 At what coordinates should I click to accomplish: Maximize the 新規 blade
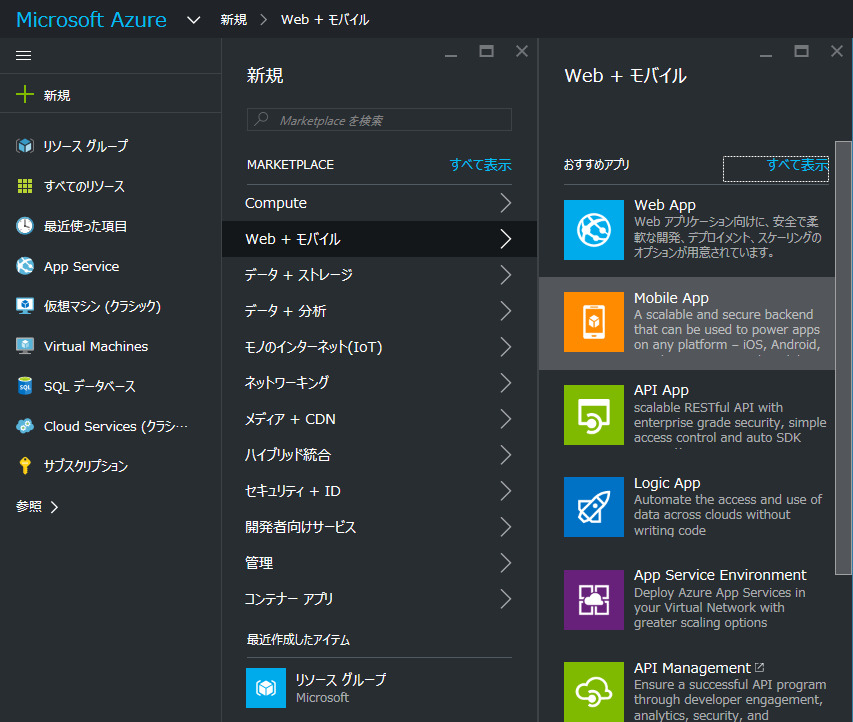[x=486, y=51]
